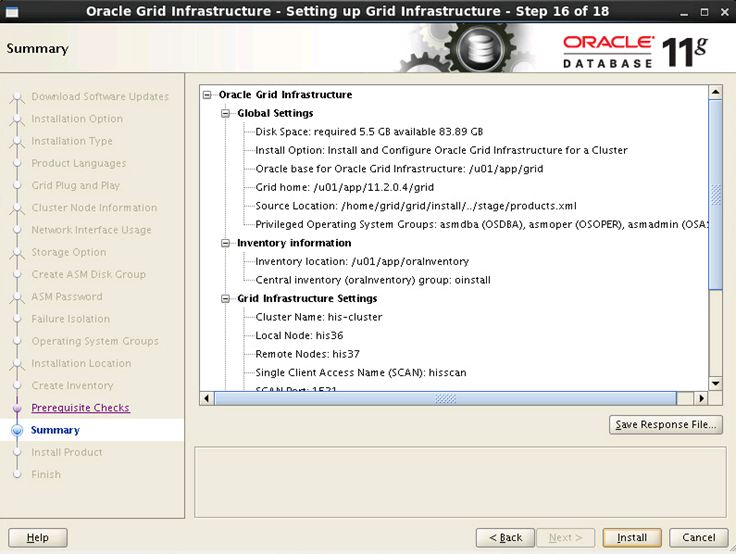Click the horizontal scroll left arrow

pos(207,399)
